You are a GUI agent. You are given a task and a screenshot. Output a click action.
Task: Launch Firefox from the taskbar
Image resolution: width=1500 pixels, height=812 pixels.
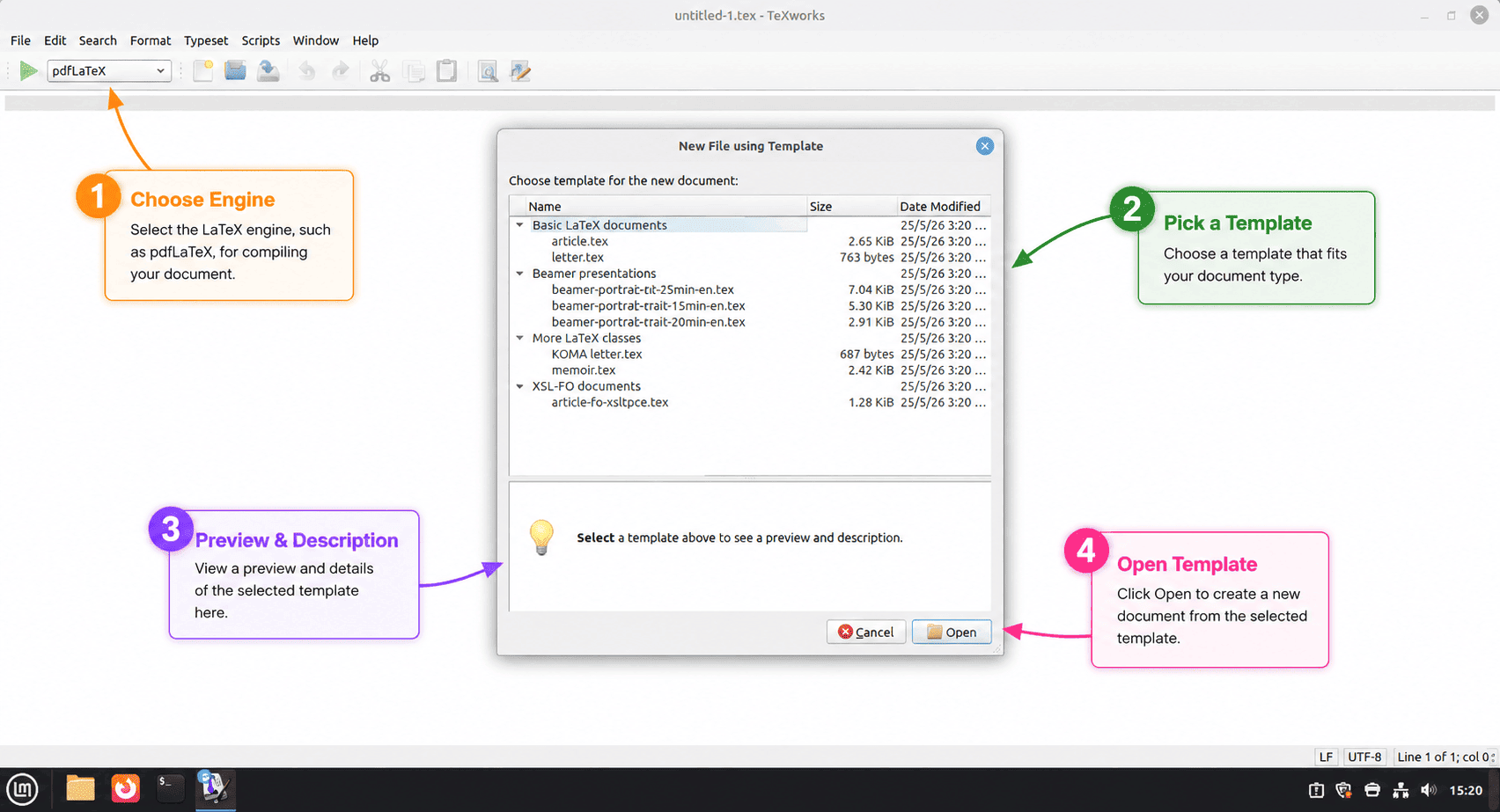(126, 788)
